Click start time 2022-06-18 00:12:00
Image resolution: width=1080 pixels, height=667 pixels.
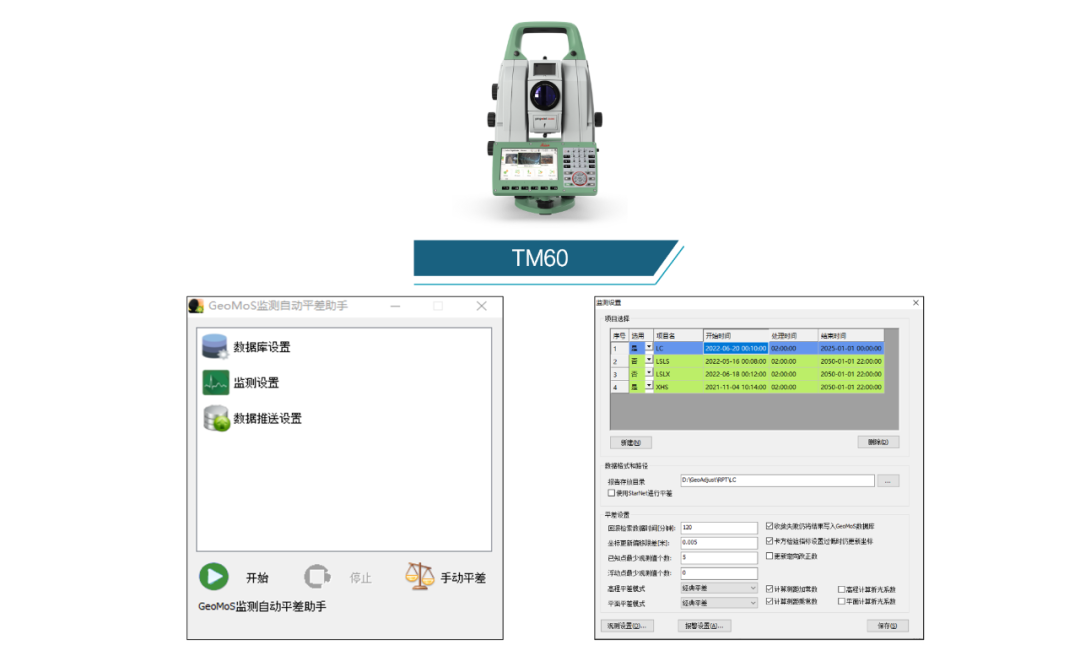click(736, 374)
